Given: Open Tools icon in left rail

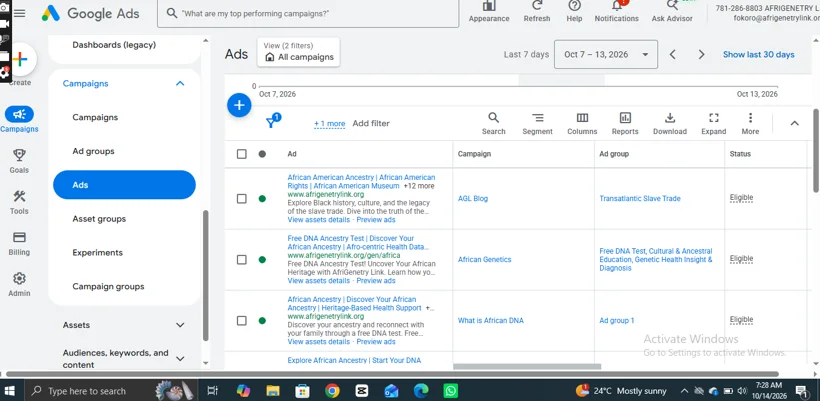Looking at the screenshot, I should [x=19, y=196].
